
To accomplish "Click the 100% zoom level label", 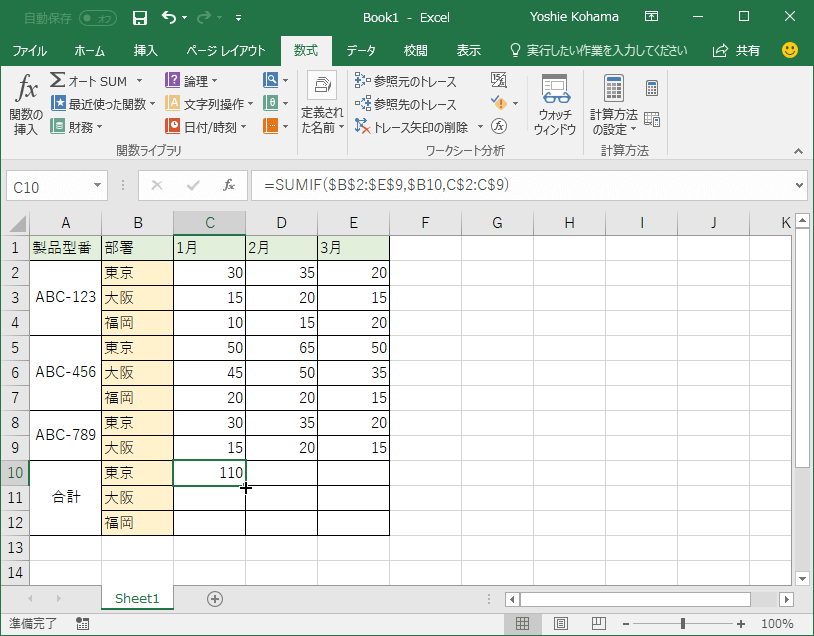I will (777, 624).
